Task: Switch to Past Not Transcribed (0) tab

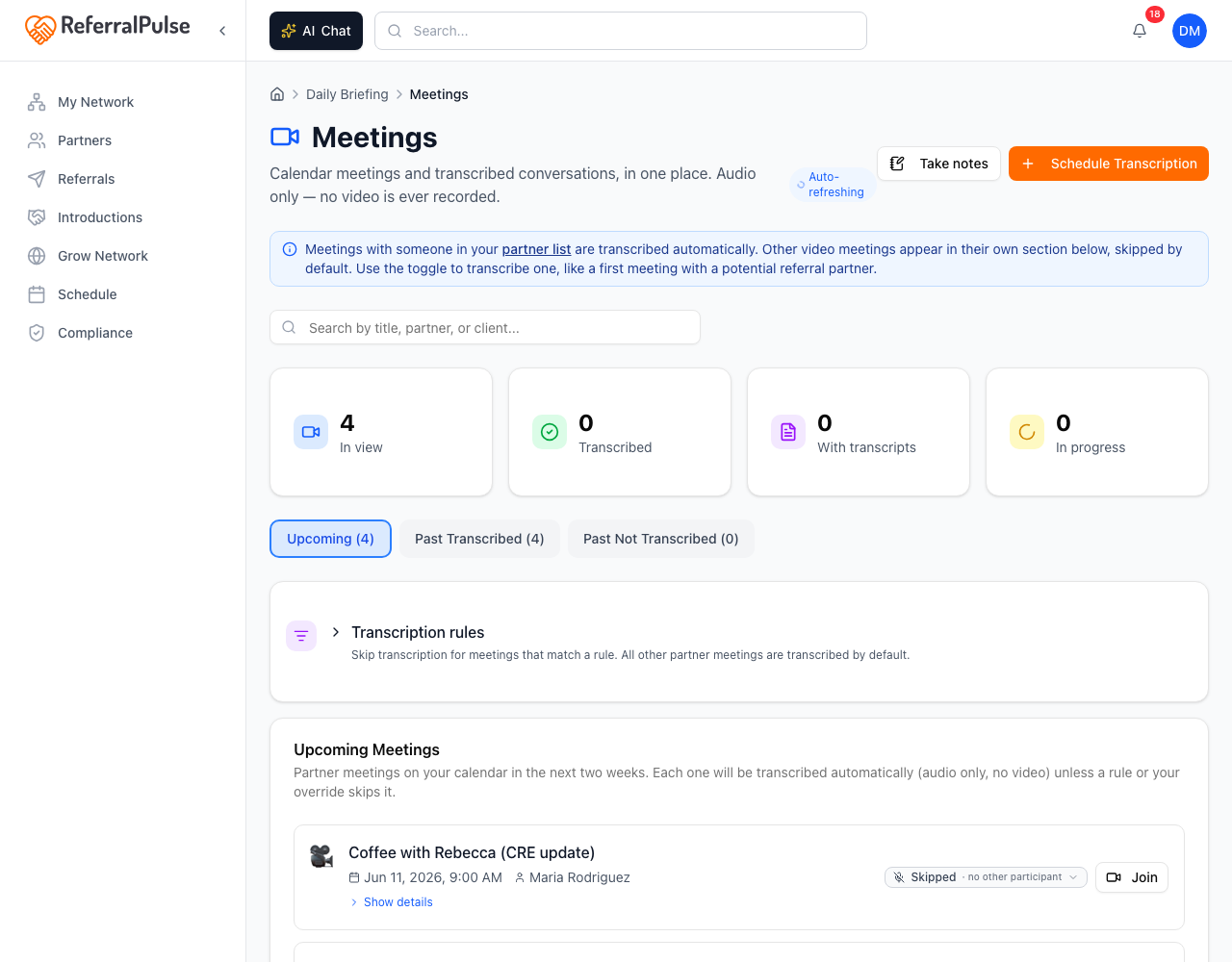Action: coord(661,539)
